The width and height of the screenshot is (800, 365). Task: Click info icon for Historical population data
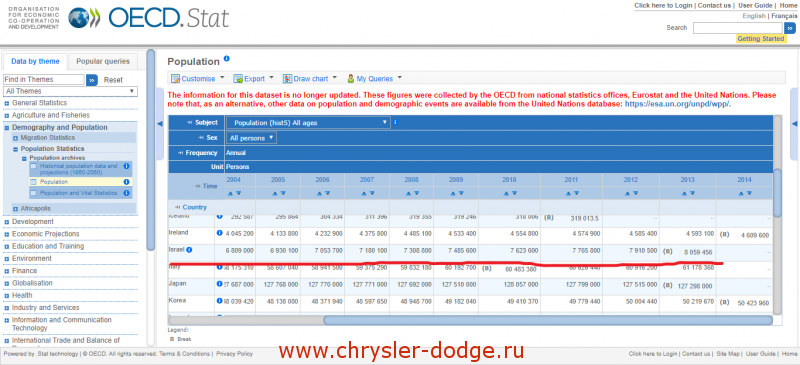click(127, 166)
